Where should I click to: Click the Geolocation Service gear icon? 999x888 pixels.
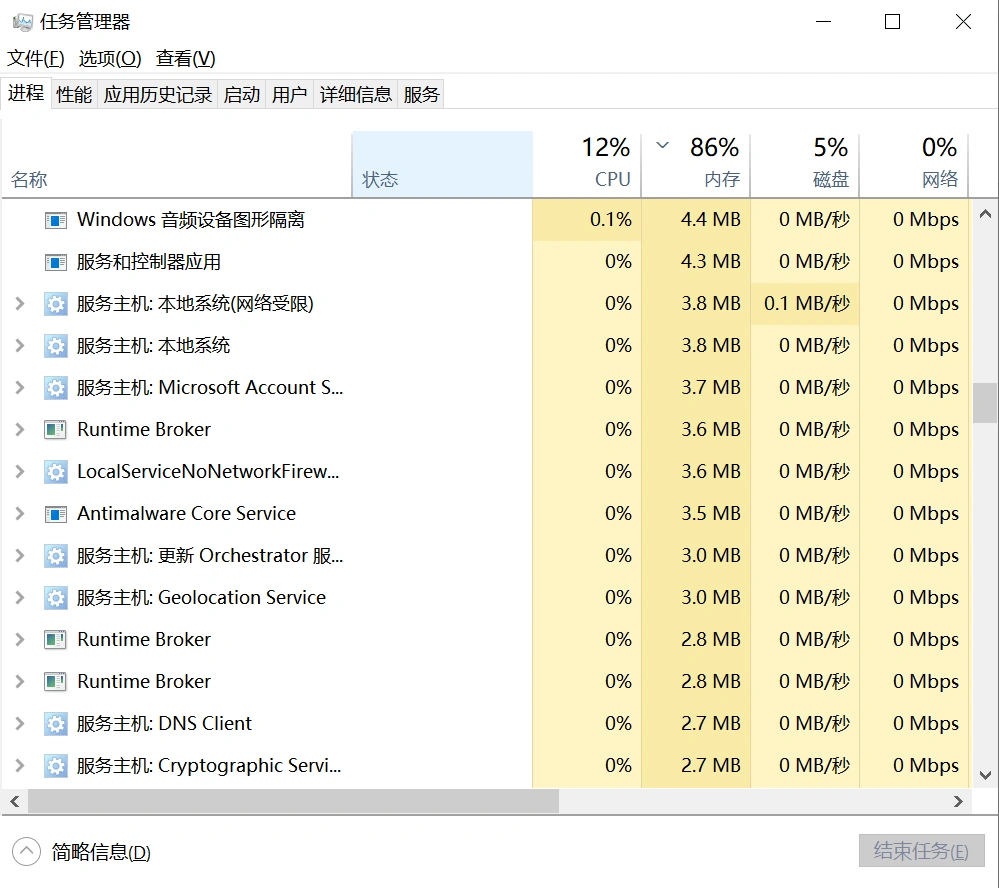[x=56, y=597]
